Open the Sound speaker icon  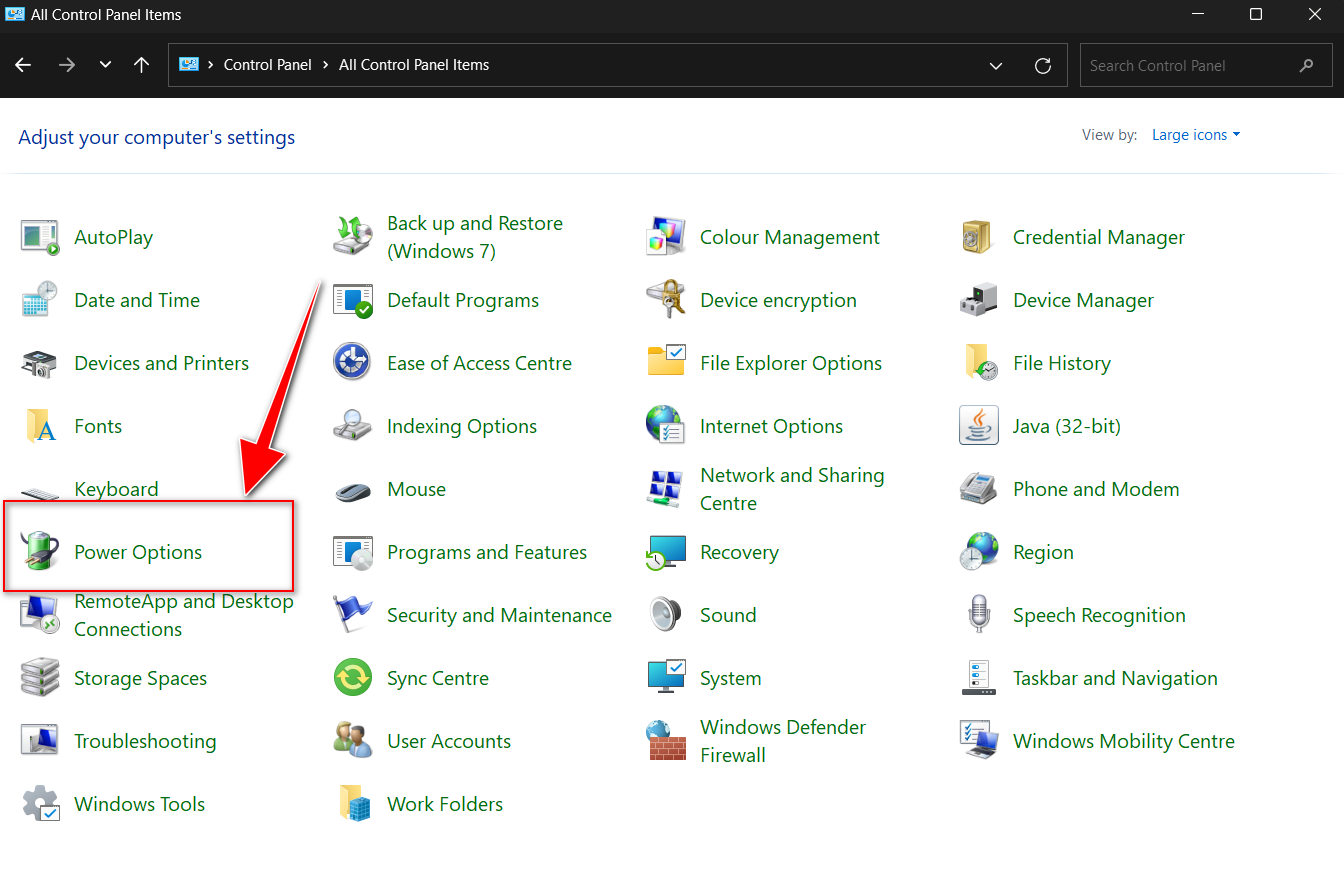666,616
